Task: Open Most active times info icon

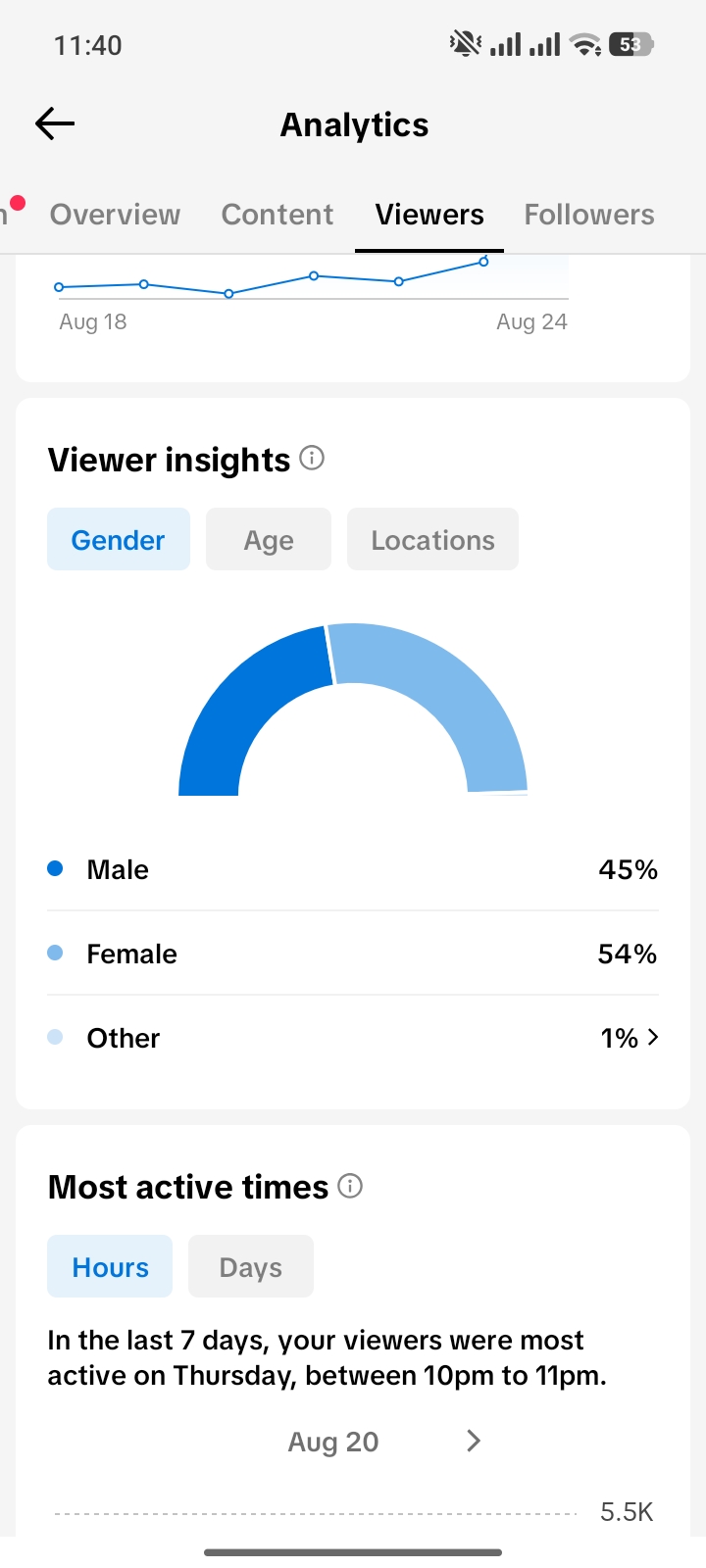Action: pyautogui.click(x=350, y=1186)
